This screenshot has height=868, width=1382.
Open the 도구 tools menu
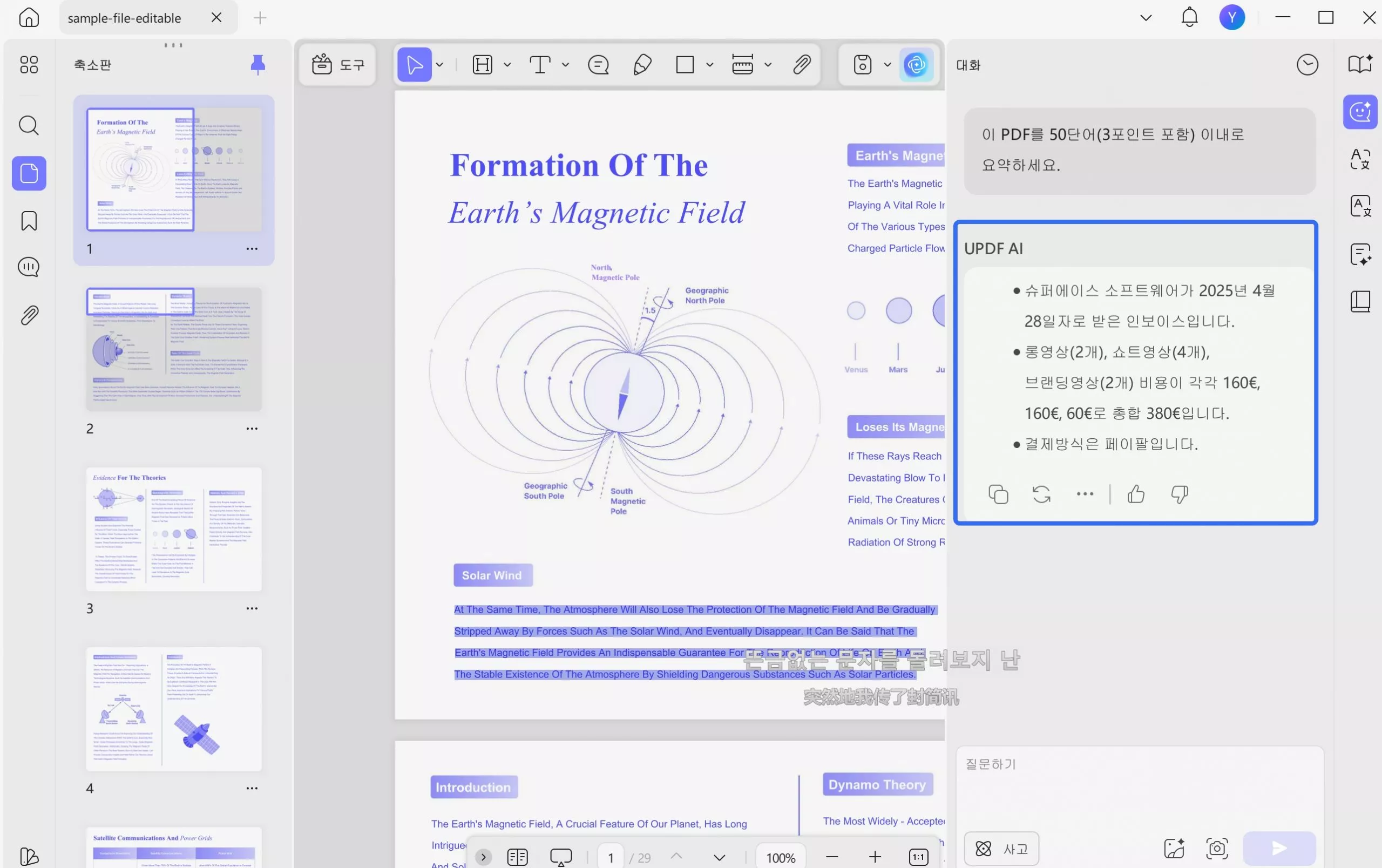[x=337, y=64]
